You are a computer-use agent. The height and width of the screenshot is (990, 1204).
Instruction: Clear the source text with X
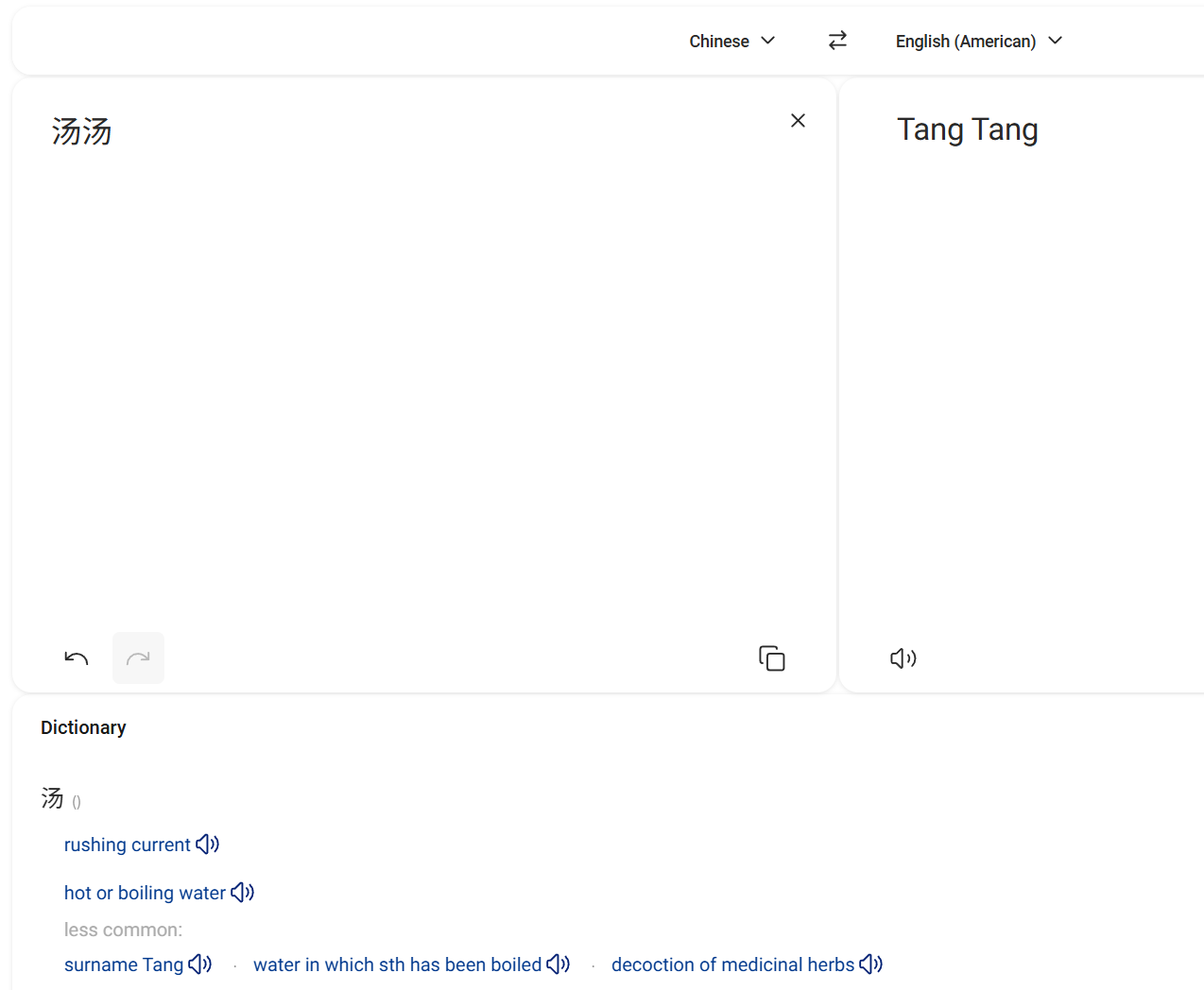798,120
